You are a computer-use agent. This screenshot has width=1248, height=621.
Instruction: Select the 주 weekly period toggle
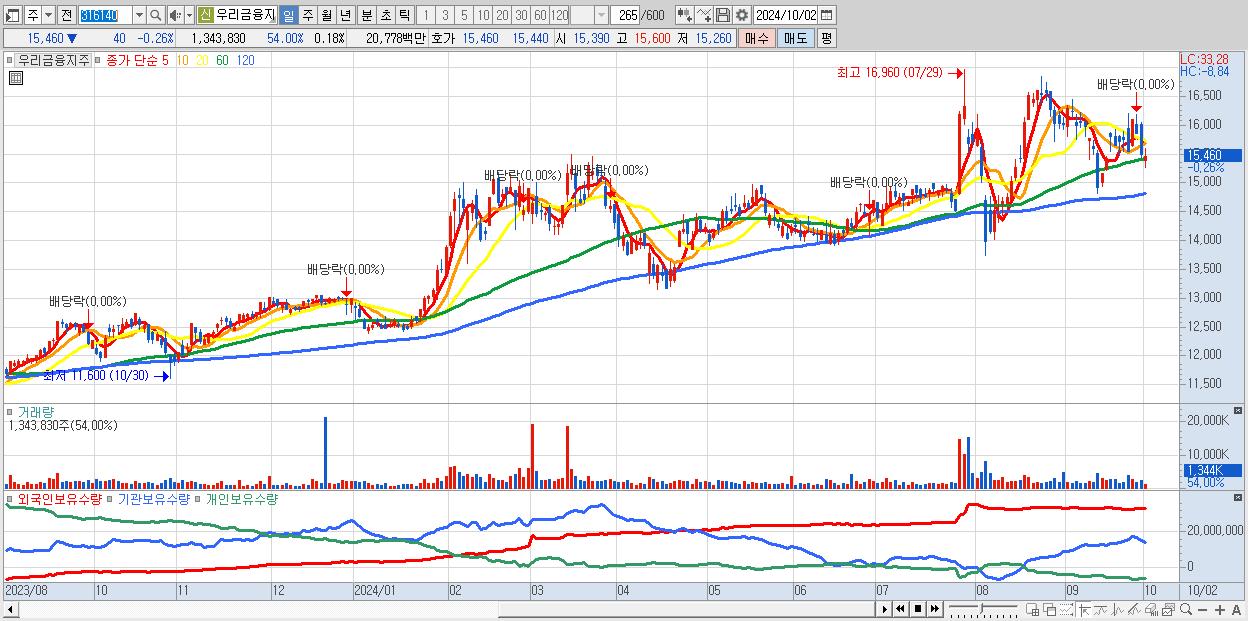click(x=307, y=15)
